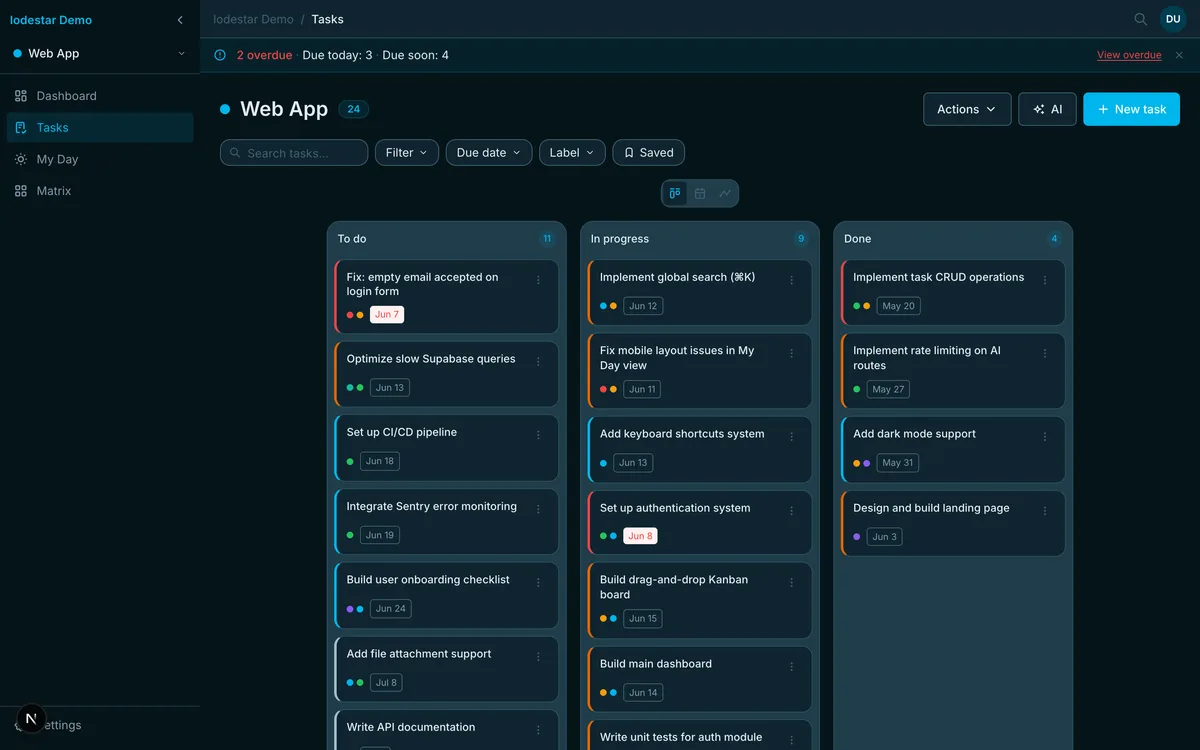Click the Next.js round logo badge

[x=31, y=718]
